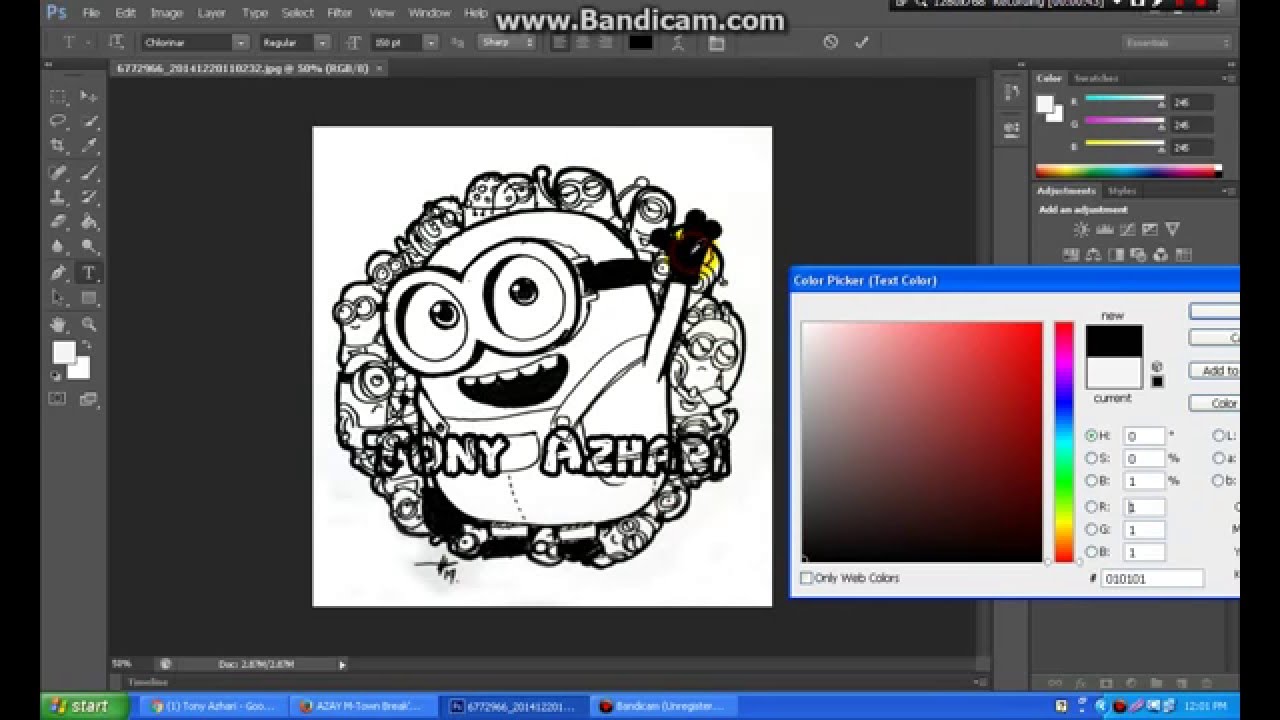
Task: Select the H radio button in Color Picker
Action: coord(1091,436)
